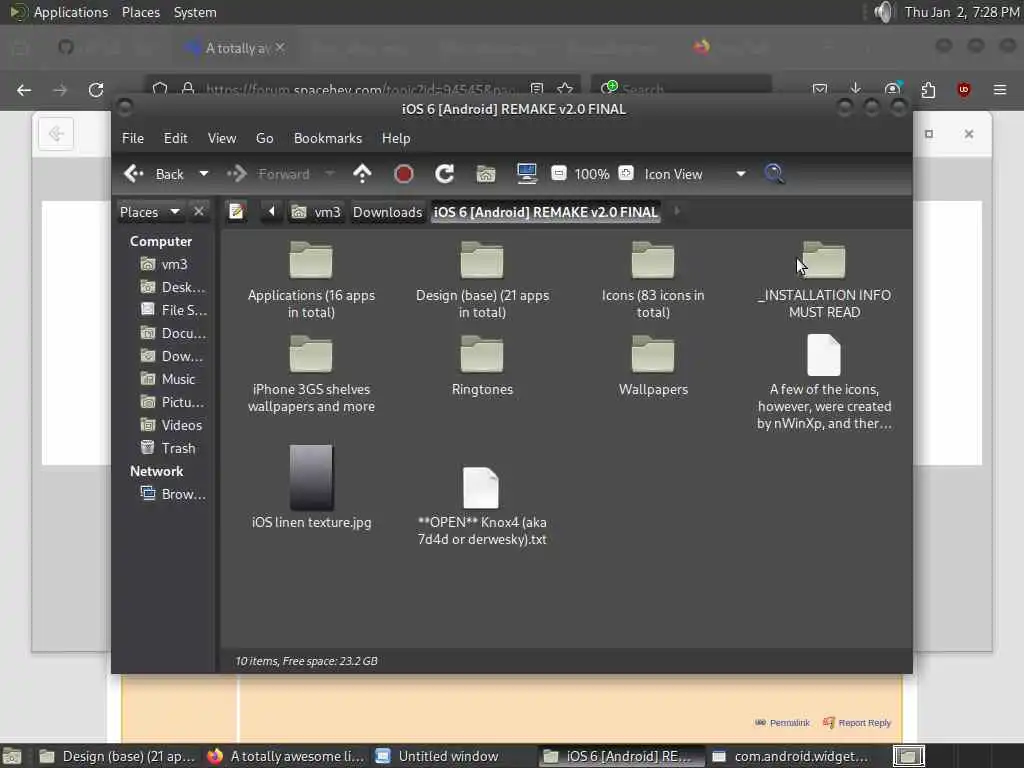Reset zoom at 100% label

592,174
